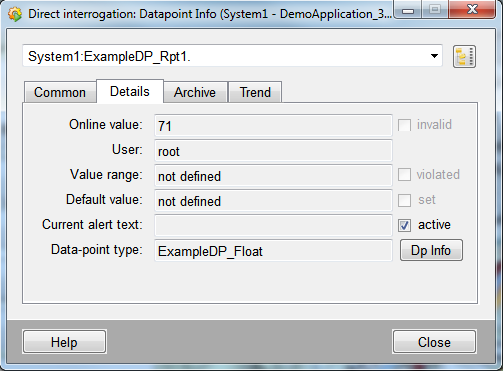Uncheck the active alert checkbox

(404, 225)
